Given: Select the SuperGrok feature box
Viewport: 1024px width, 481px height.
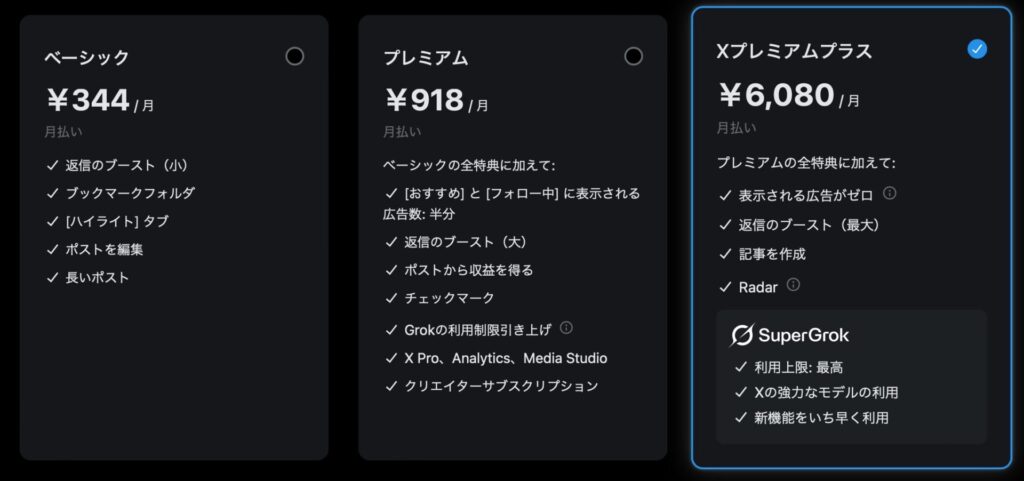Looking at the screenshot, I should coord(851,377).
